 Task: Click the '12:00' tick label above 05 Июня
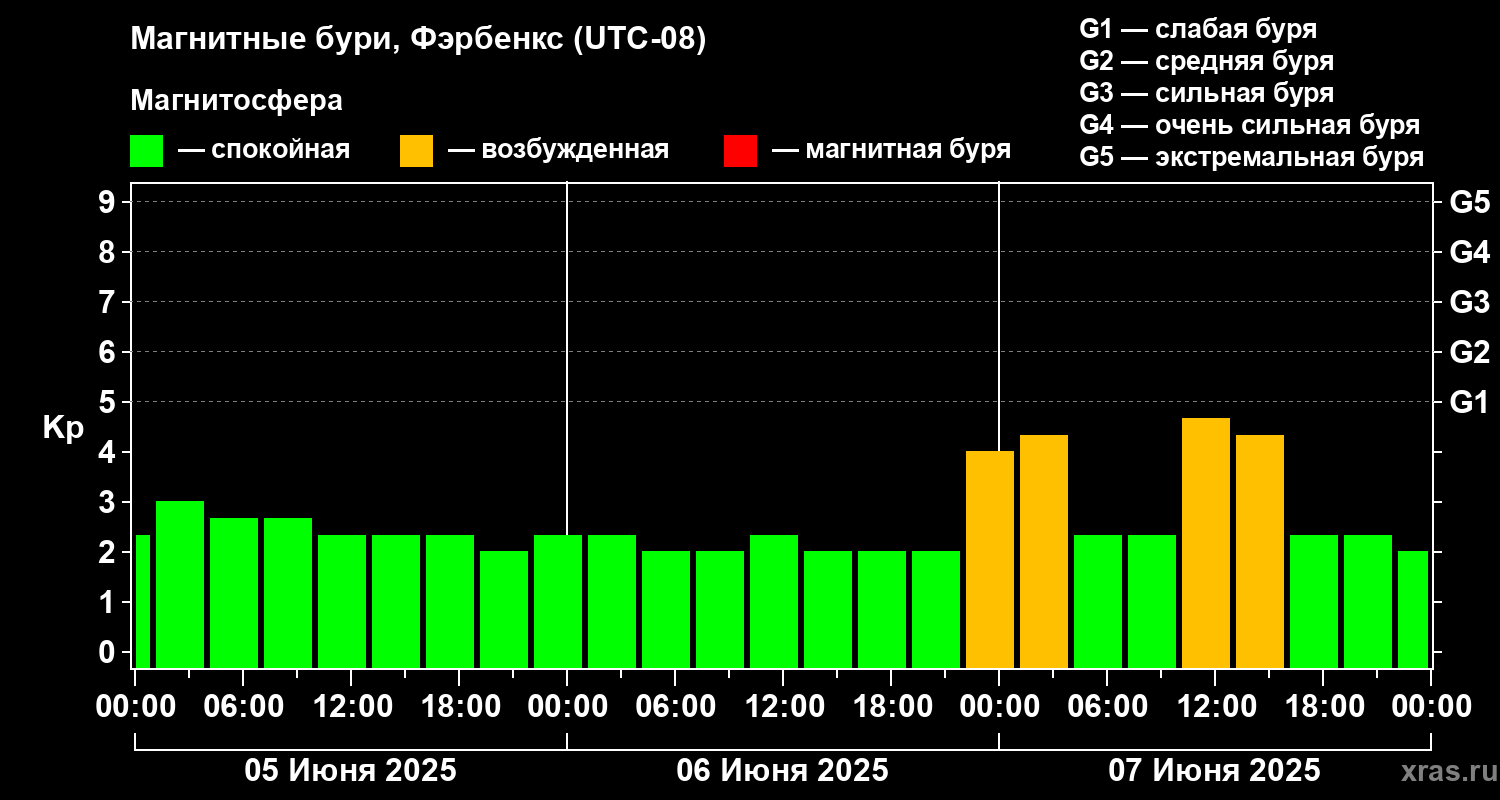[351, 707]
